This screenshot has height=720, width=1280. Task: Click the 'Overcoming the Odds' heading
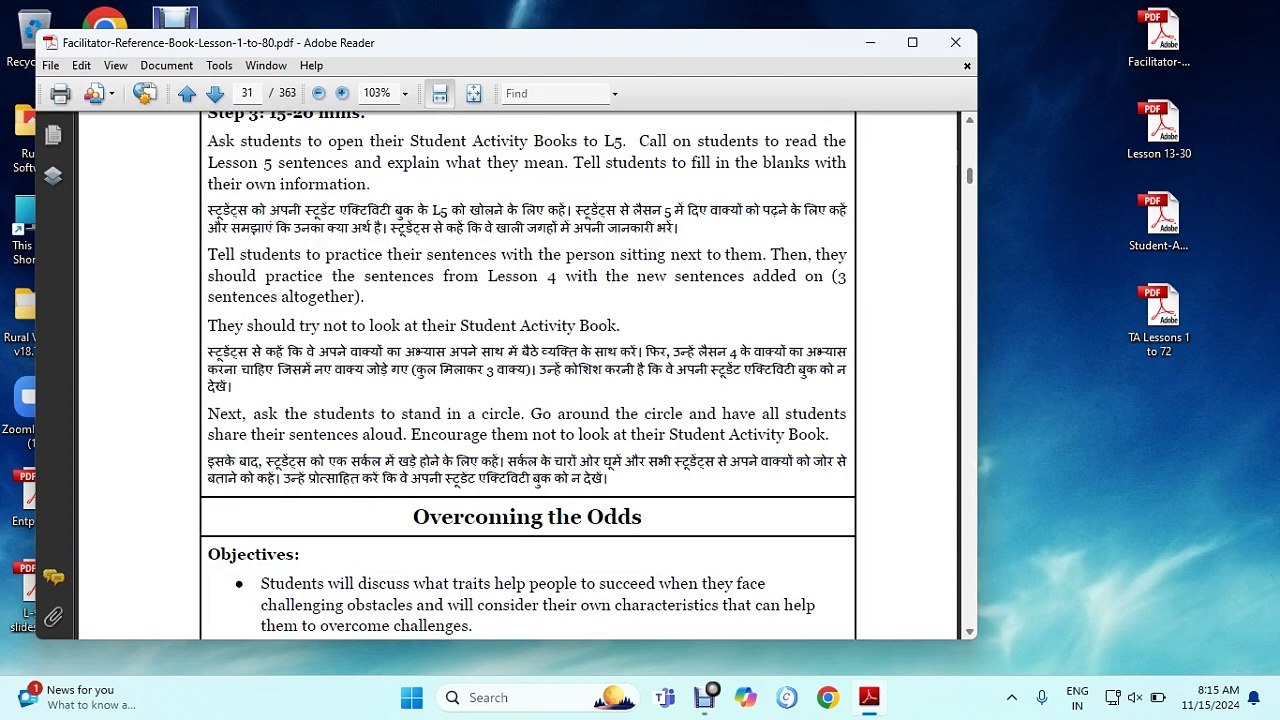pos(527,517)
